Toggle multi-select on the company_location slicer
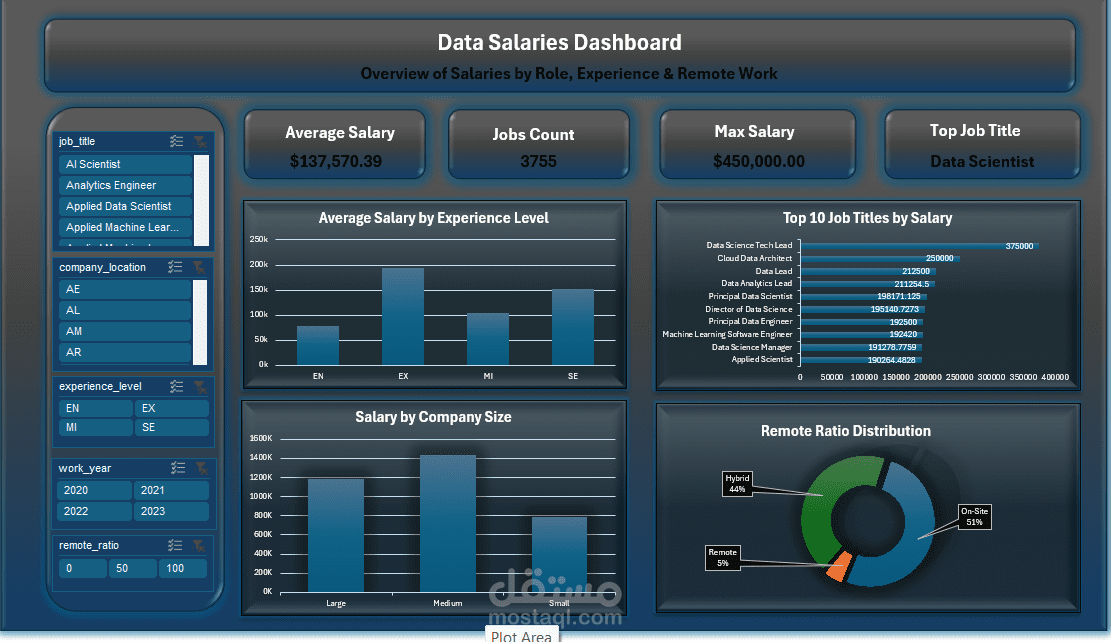Viewport: 1111px width, 642px height. coord(175,267)
